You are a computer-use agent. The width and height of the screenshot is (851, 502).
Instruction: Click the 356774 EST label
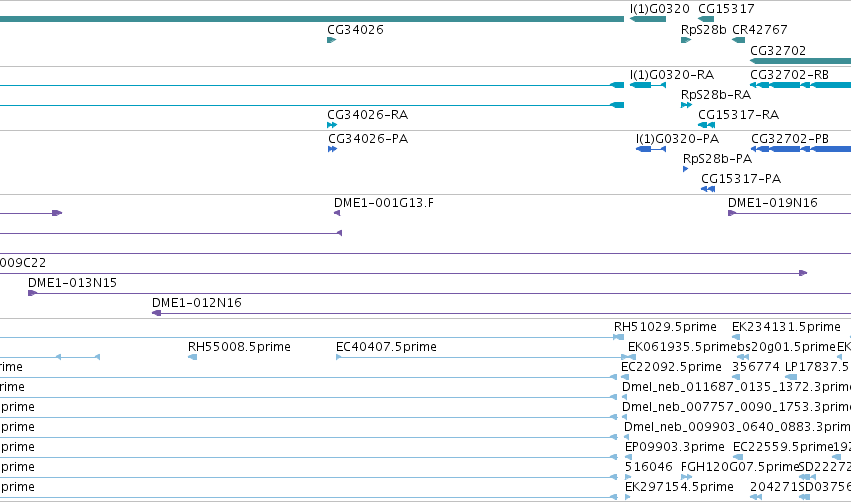point(755,367)
